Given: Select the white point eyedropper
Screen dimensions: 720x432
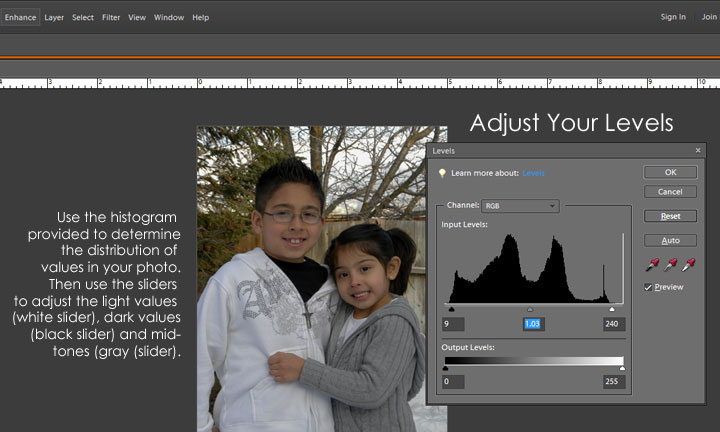Looking at the screenshot, I should pos(689,265).
